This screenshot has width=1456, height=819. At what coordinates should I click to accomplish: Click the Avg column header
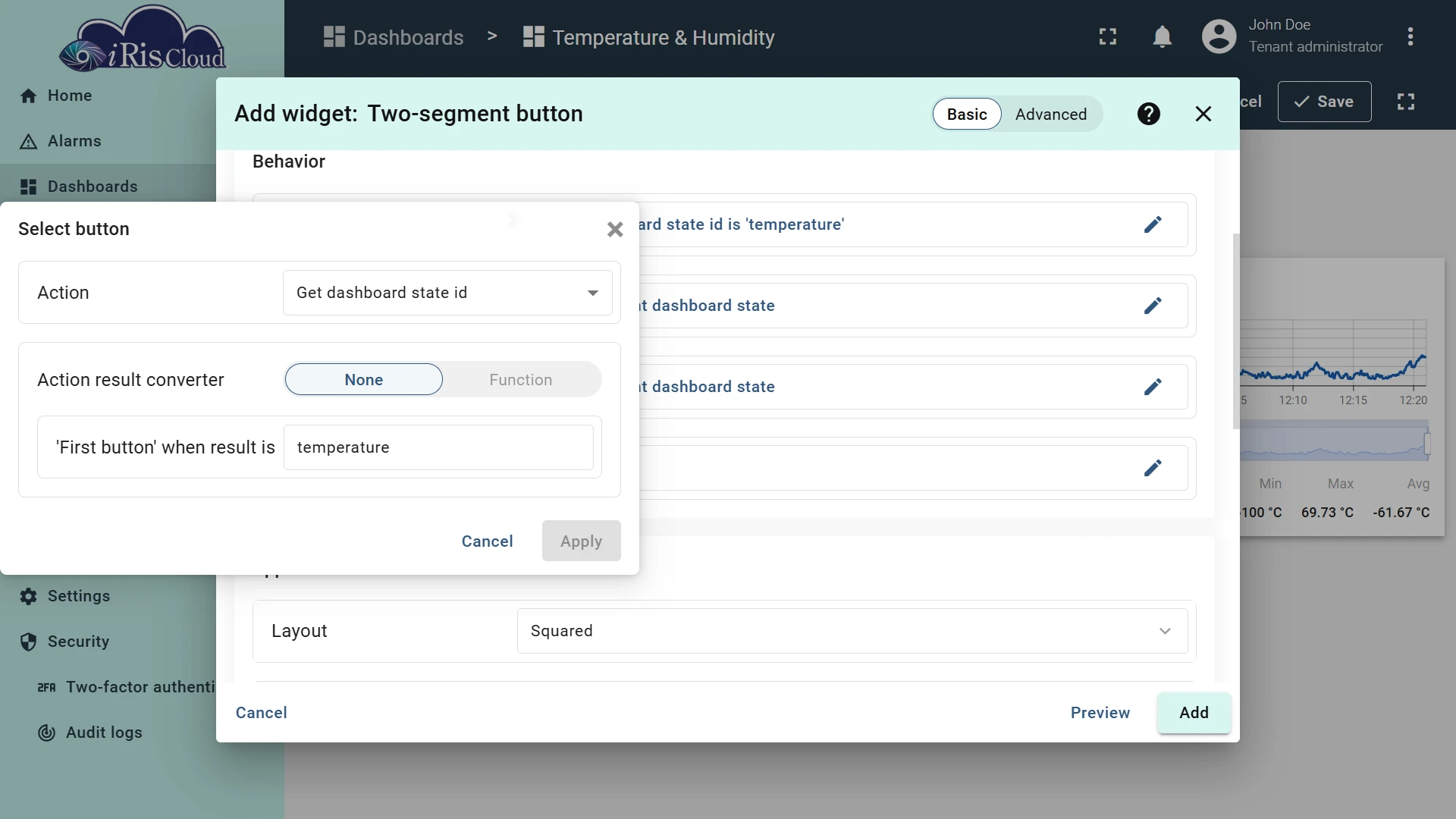pyautogui.click(x=1418, y=484)
